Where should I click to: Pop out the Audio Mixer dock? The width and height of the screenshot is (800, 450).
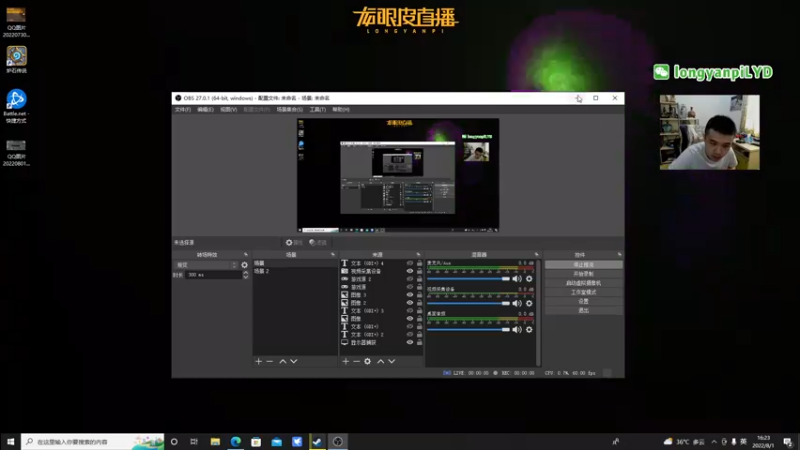[x=536, y=254]
